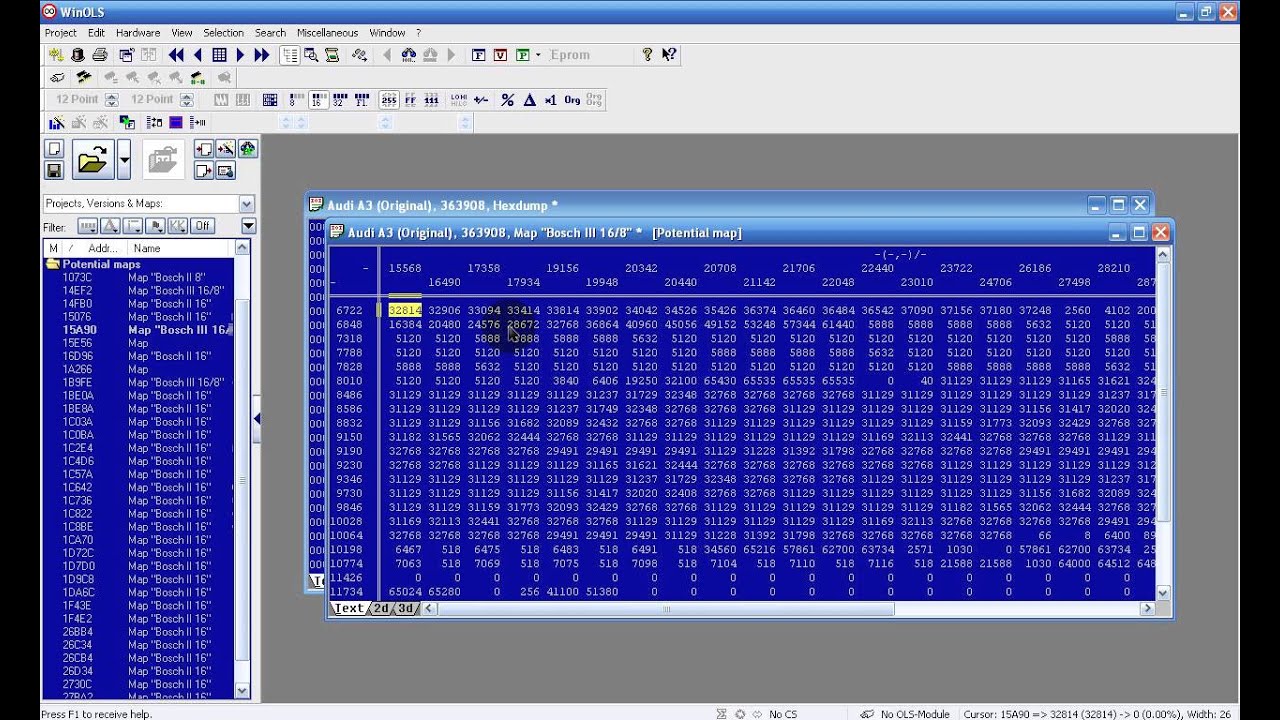
Task: Click the import wizard wand icon
Action: [x=225, y=148]
